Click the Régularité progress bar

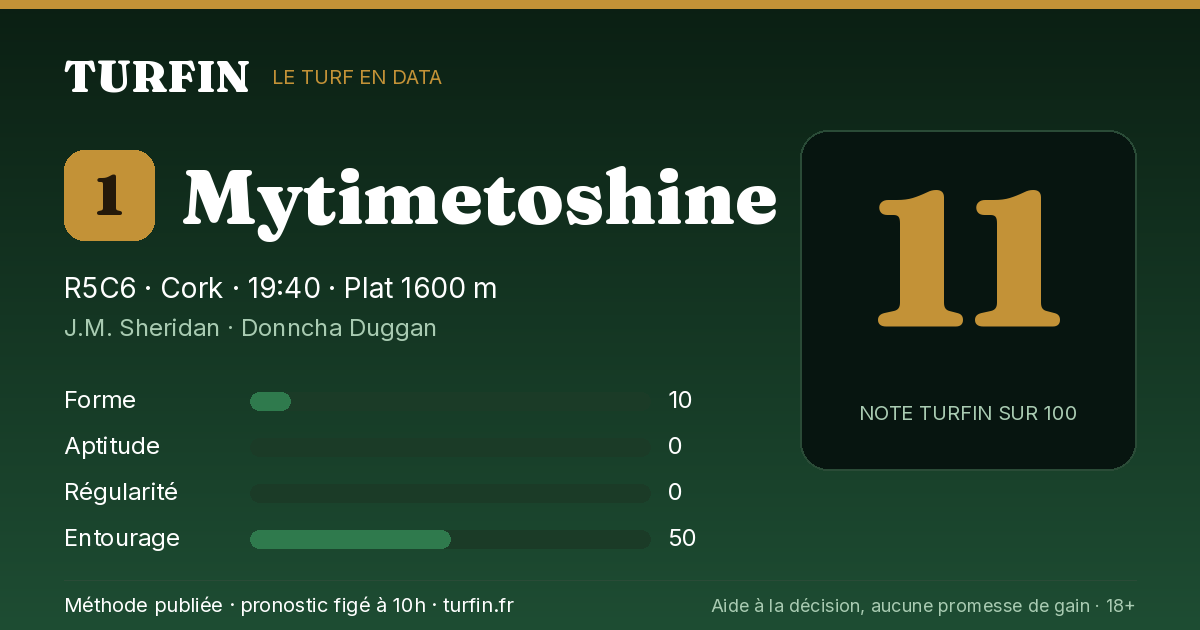tap(450, 493)
